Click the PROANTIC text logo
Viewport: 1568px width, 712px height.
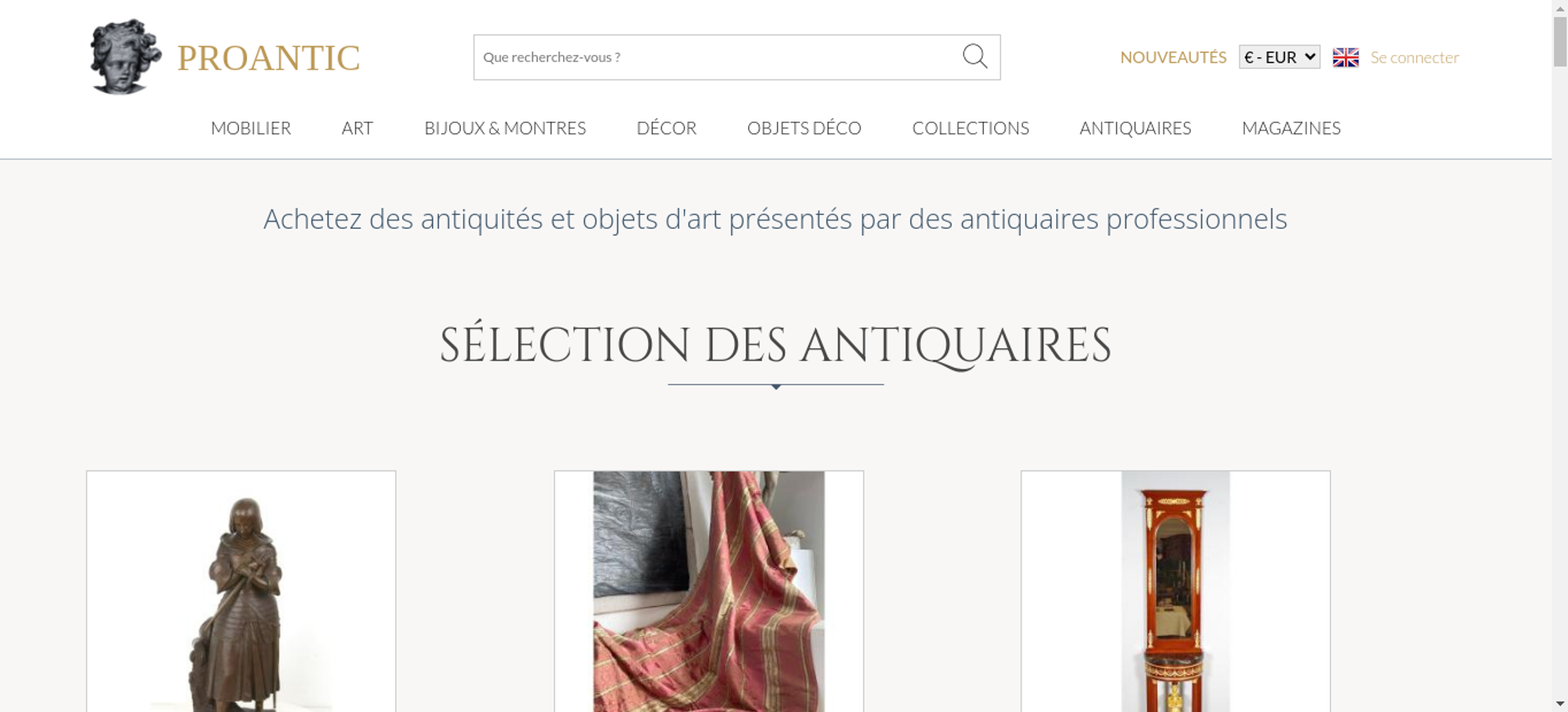click(x=269, y=58)
